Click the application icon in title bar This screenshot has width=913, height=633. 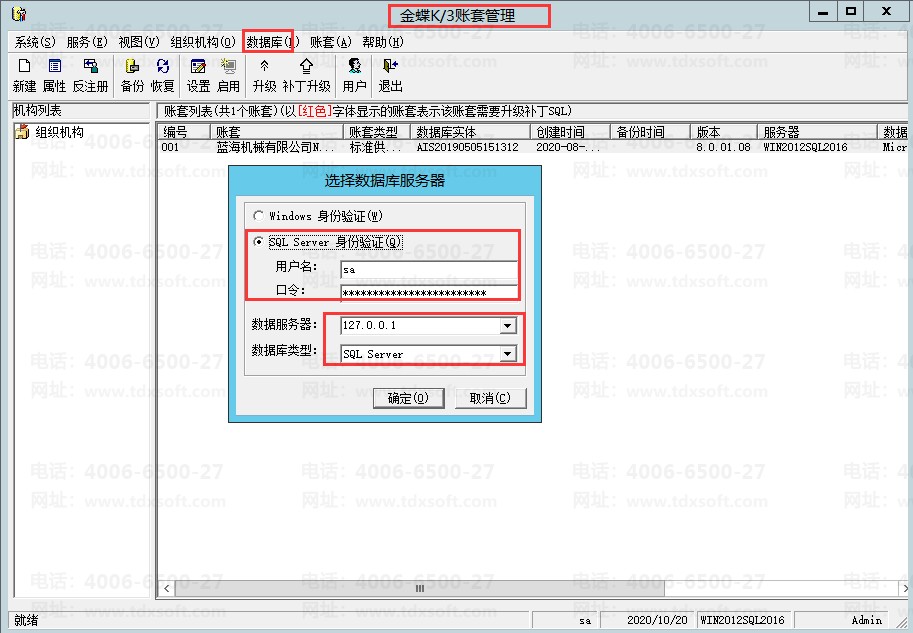click(x=19, y=13)
